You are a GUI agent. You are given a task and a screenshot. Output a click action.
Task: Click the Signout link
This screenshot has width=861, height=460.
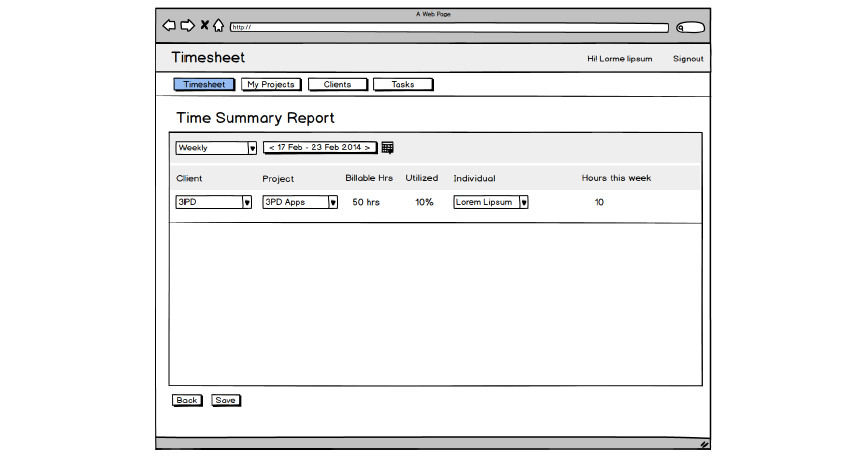pos(688,59)
